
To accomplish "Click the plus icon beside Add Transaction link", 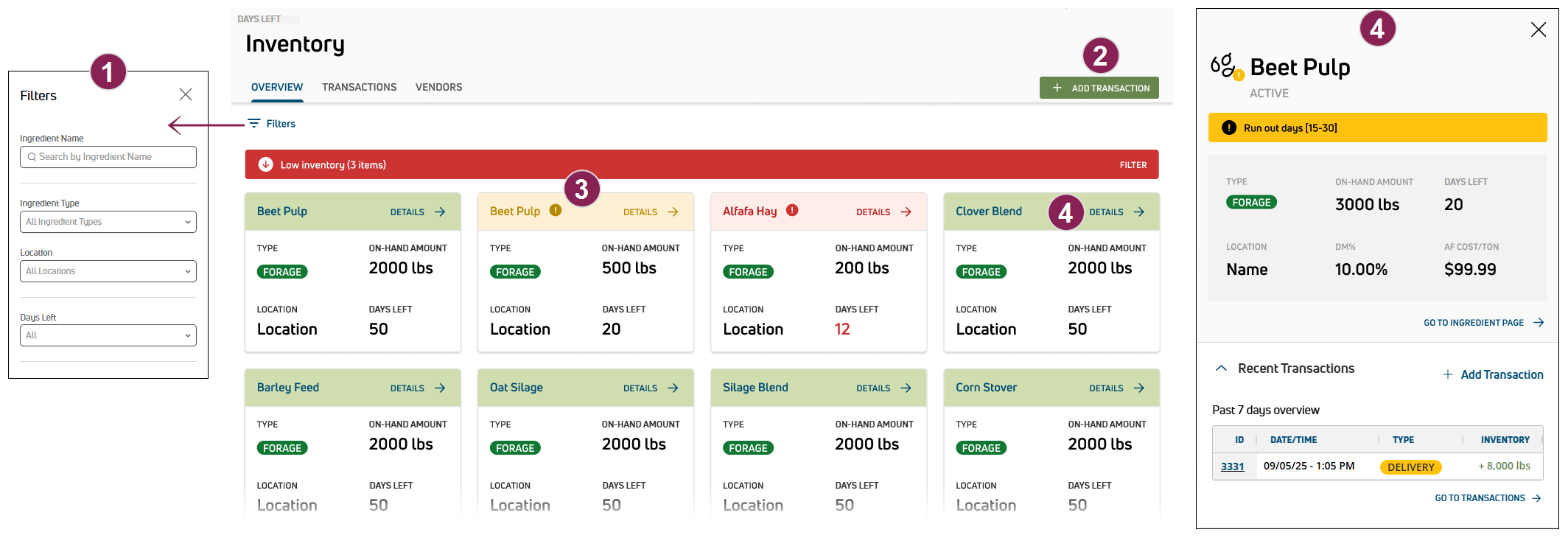I will pyautogui.click(x=1447, y=374).
